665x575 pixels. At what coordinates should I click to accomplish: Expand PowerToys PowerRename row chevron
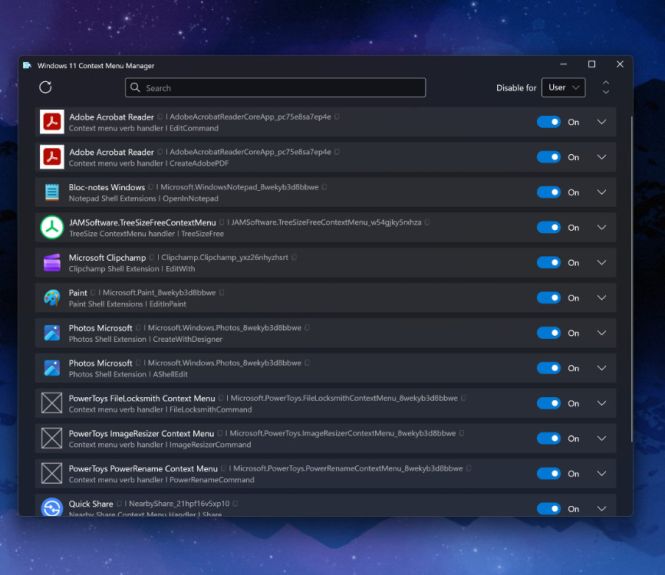601,474
